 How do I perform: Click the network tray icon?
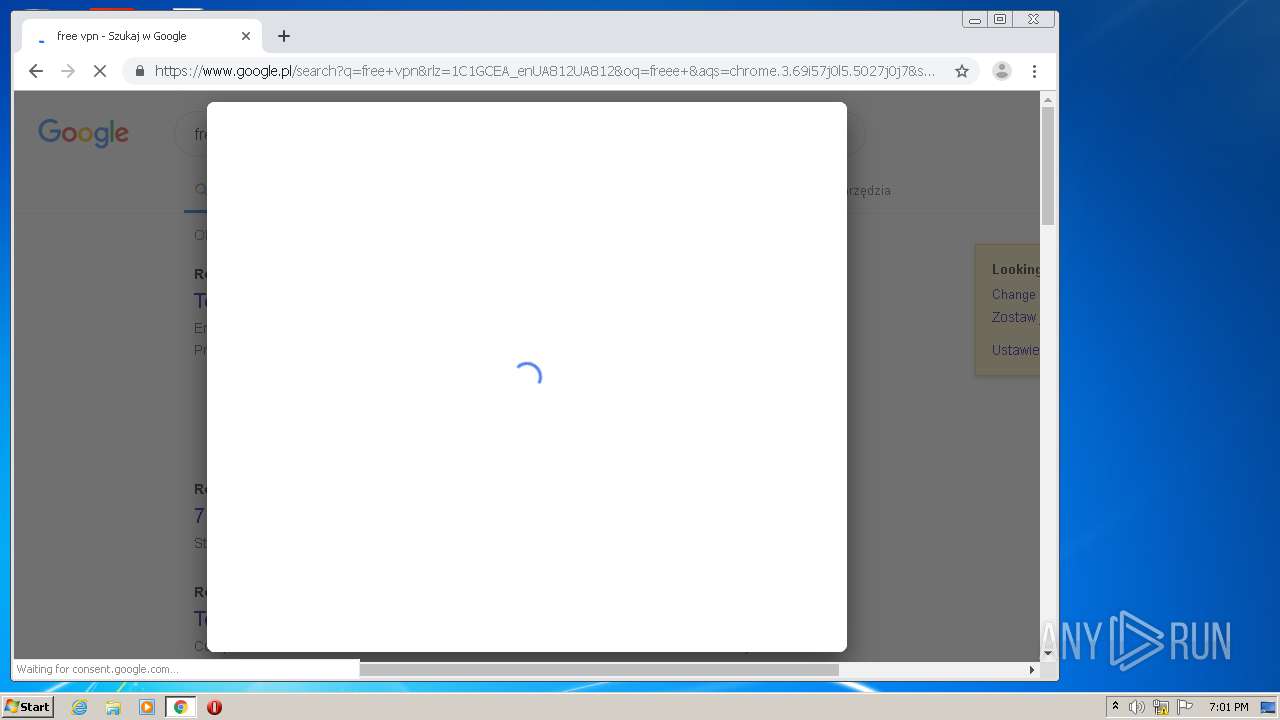(x=1161, y=707)
